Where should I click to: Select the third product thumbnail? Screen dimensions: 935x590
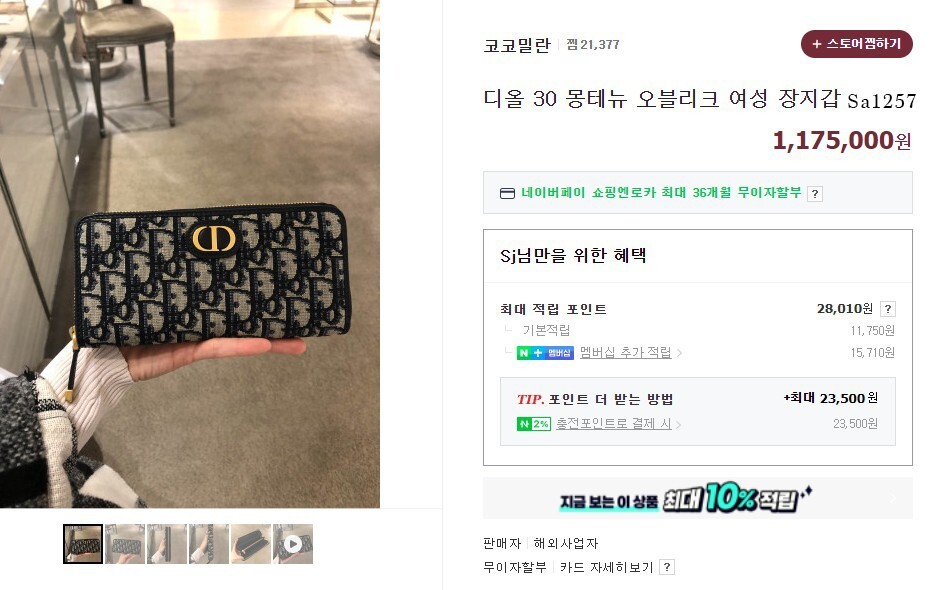coord(167,544)
